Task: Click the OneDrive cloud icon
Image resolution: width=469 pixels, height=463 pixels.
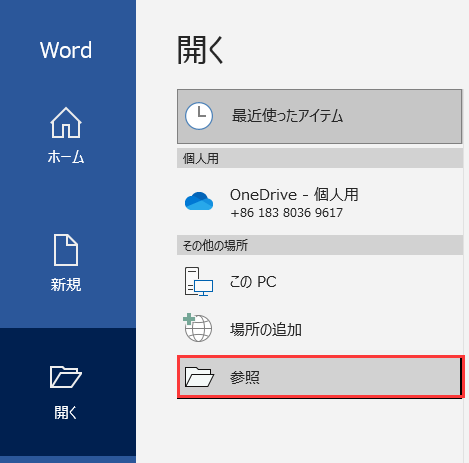Action: point(199,201)
